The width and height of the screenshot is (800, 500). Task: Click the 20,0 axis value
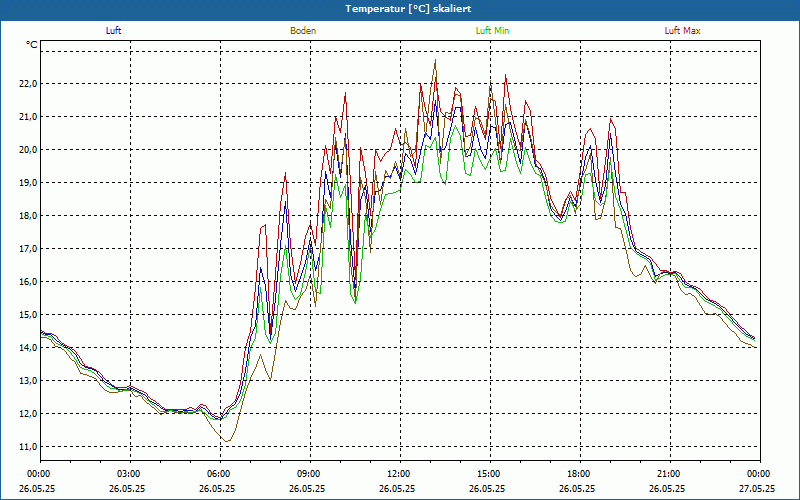[x=29, y=149]
